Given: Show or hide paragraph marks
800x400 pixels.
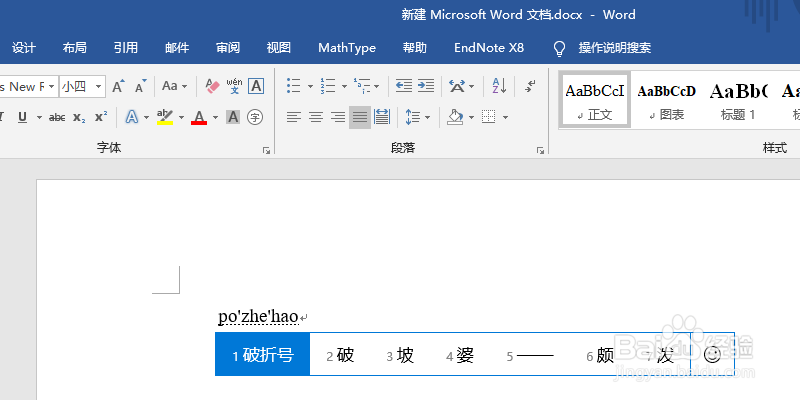Looking at the screenshot, I should pyautogui.click(x=530, y=86).
